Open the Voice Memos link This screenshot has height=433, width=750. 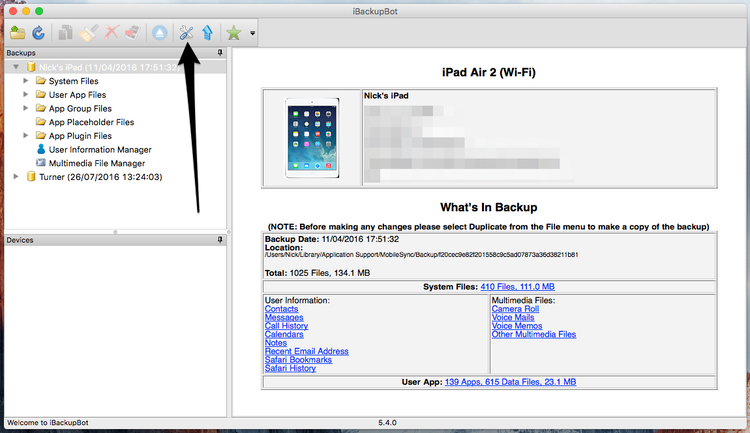pyautogui.click(x=517, y=326)
